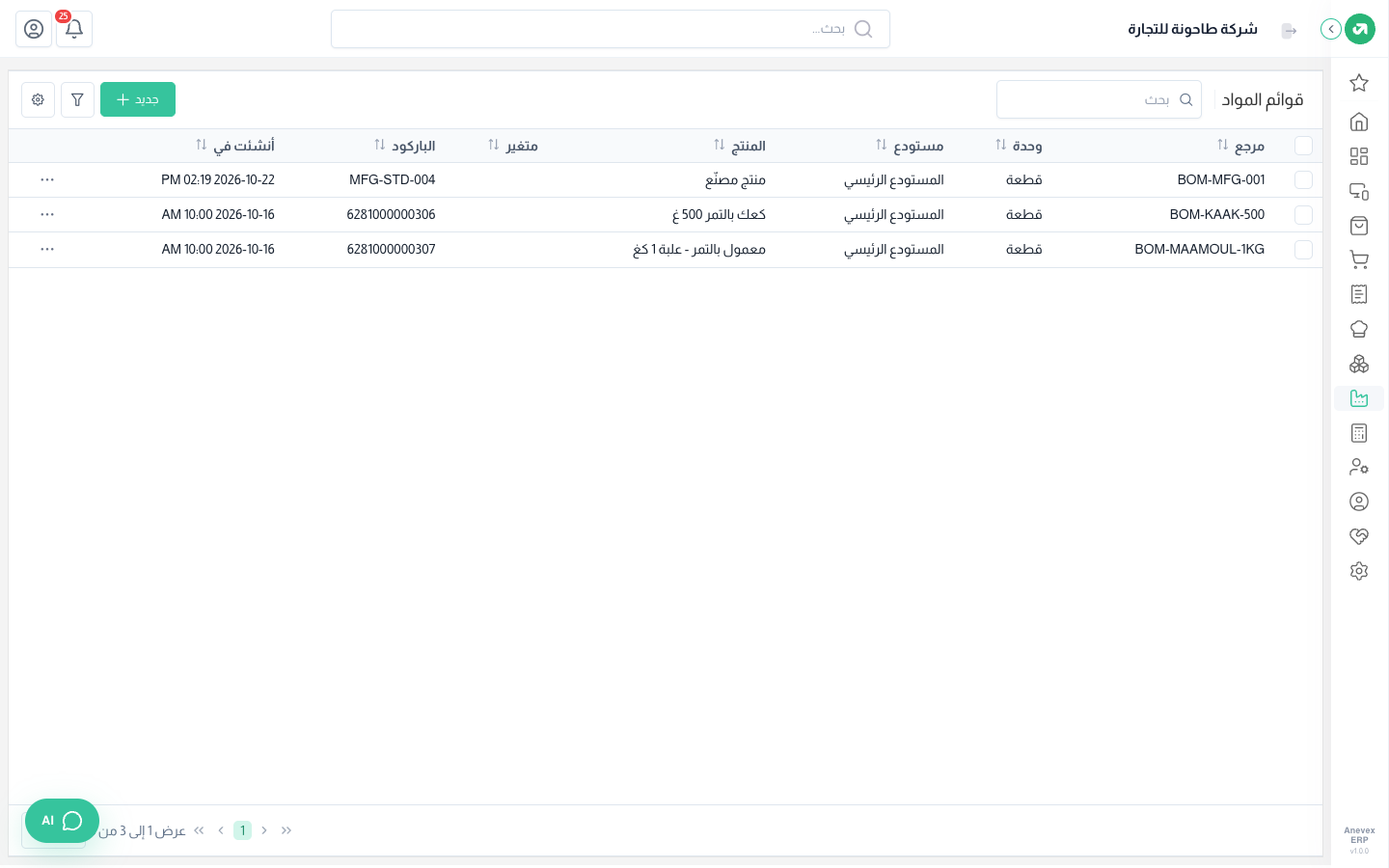The width and height of the screenshot is (1389, 868).
Task: Click reference BOM-MAAMOUL-1KG
Action: click(1200, 249)
